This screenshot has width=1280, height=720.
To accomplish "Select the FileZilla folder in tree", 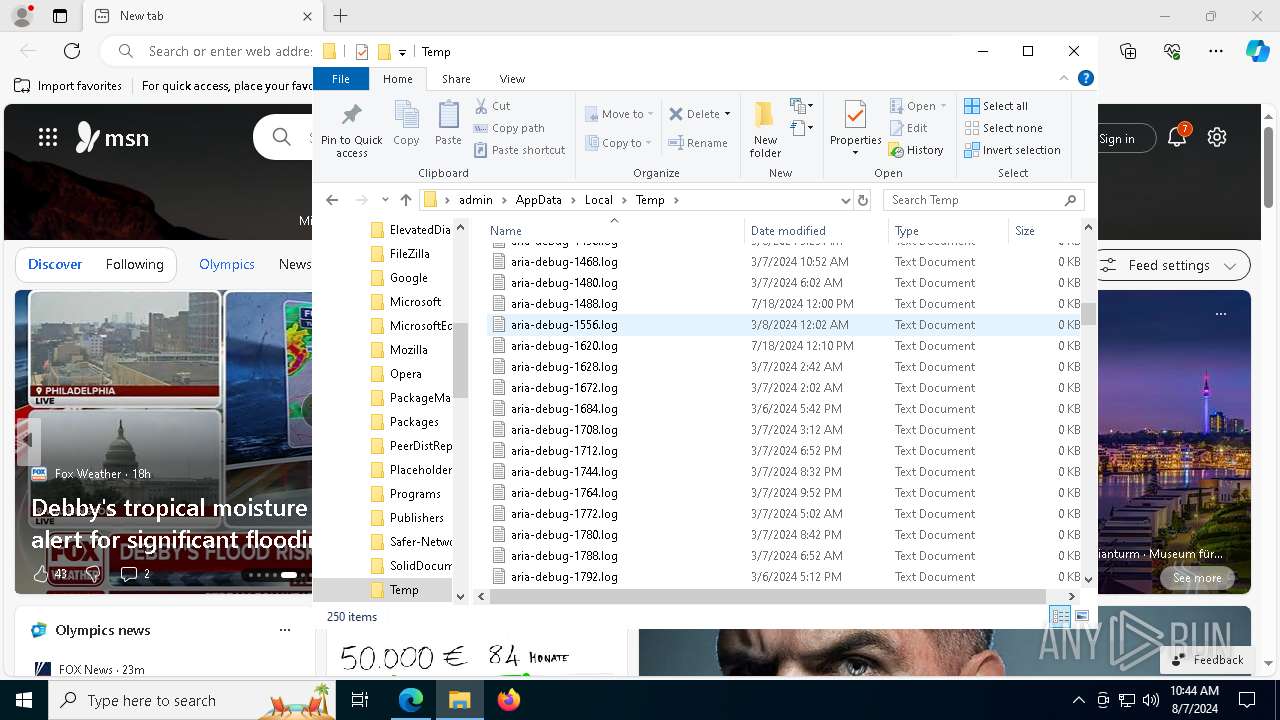I will pyautogui.click(x=409, y=254).
